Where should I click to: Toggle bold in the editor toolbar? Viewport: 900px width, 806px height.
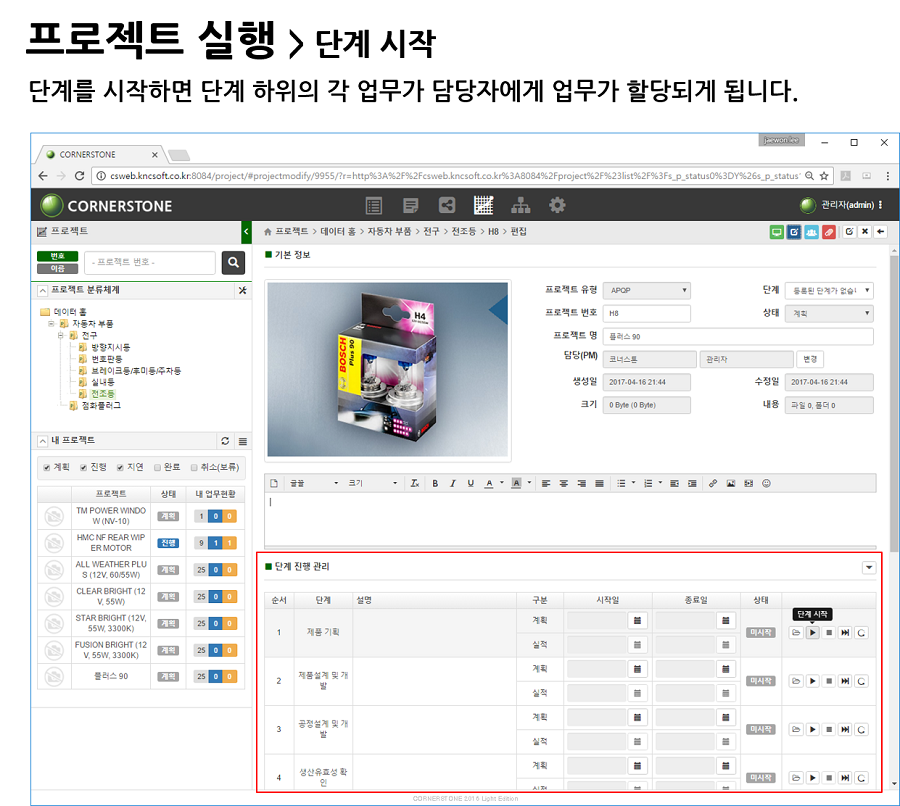tap(435, 483)
